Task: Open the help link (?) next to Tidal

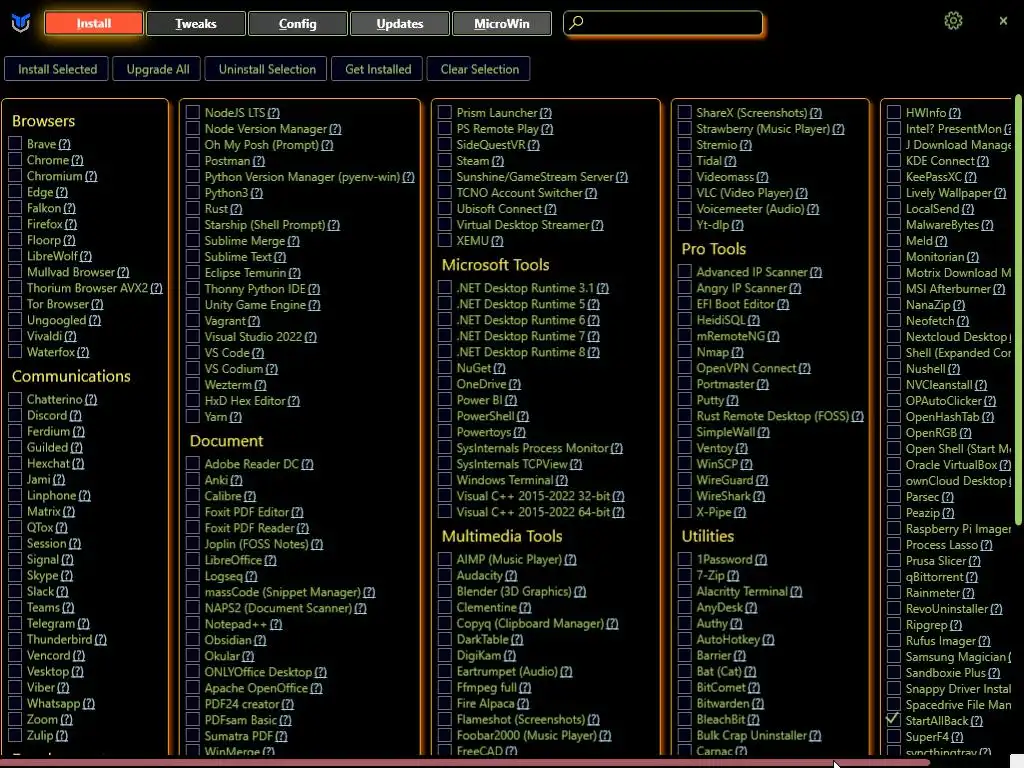Action: (x=730, y=161)
